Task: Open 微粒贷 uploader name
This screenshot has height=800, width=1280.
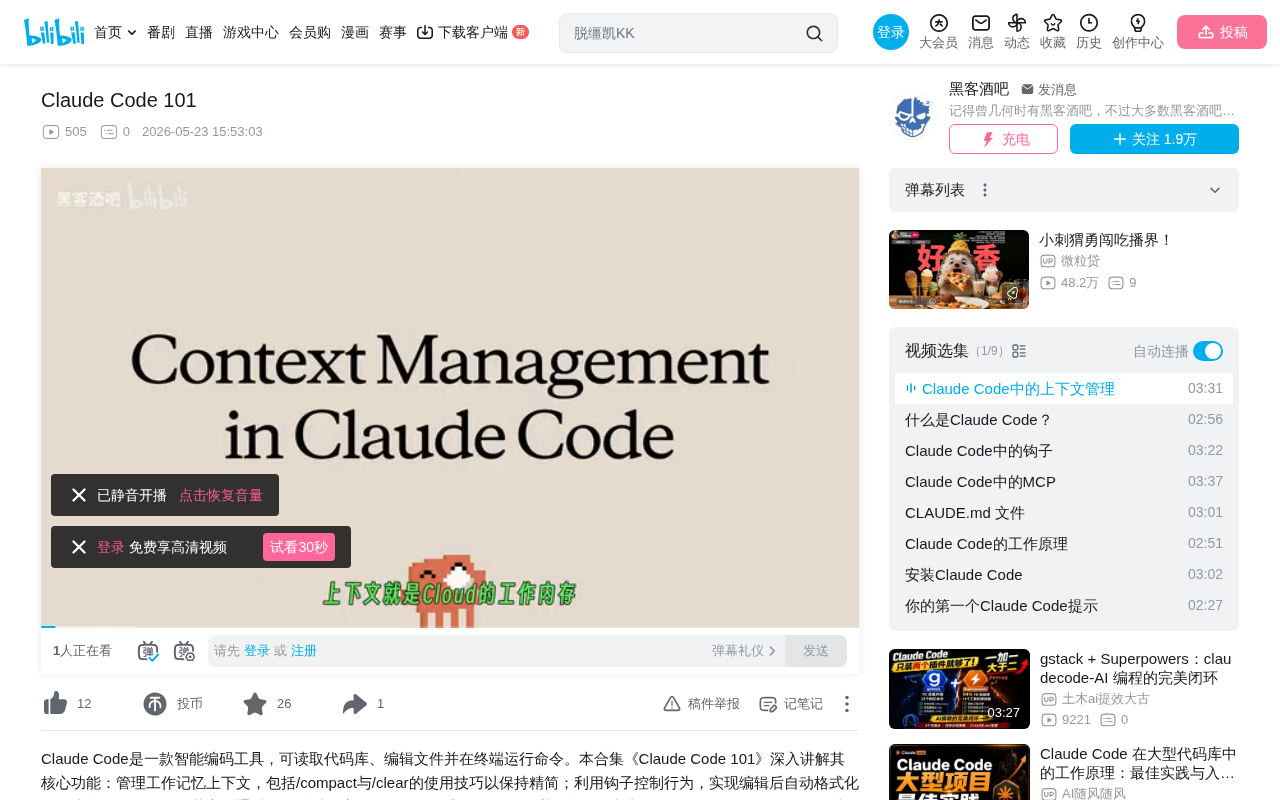Action: tap(1080, 261)
